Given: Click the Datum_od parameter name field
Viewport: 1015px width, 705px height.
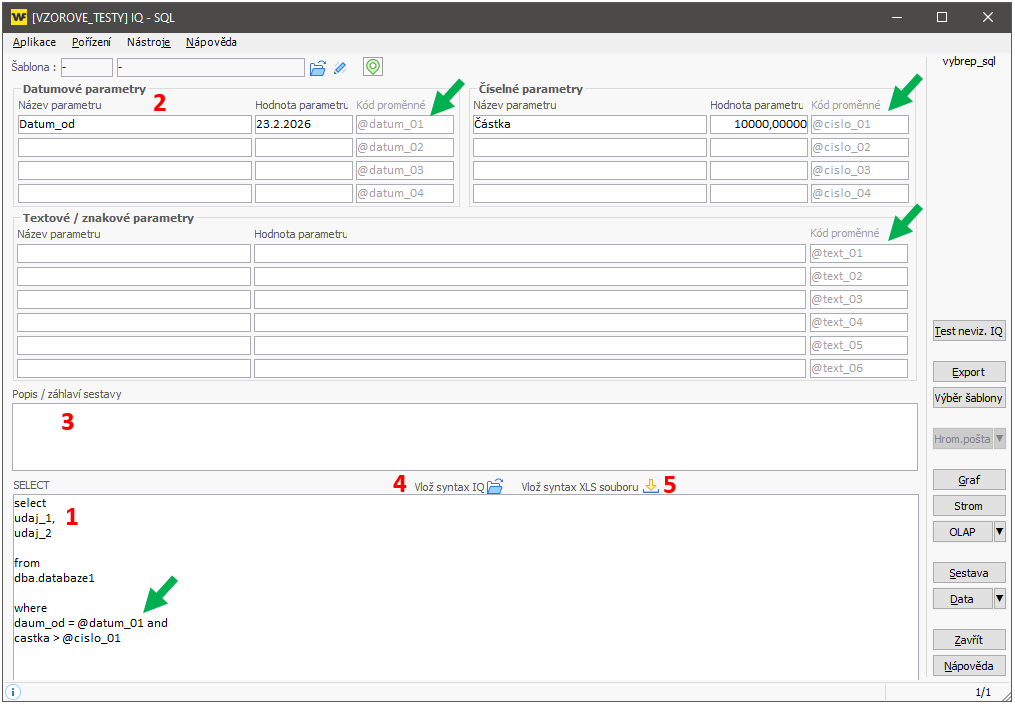Looking at the screenshot, I should pyautogui.click(x=134, y=125).
